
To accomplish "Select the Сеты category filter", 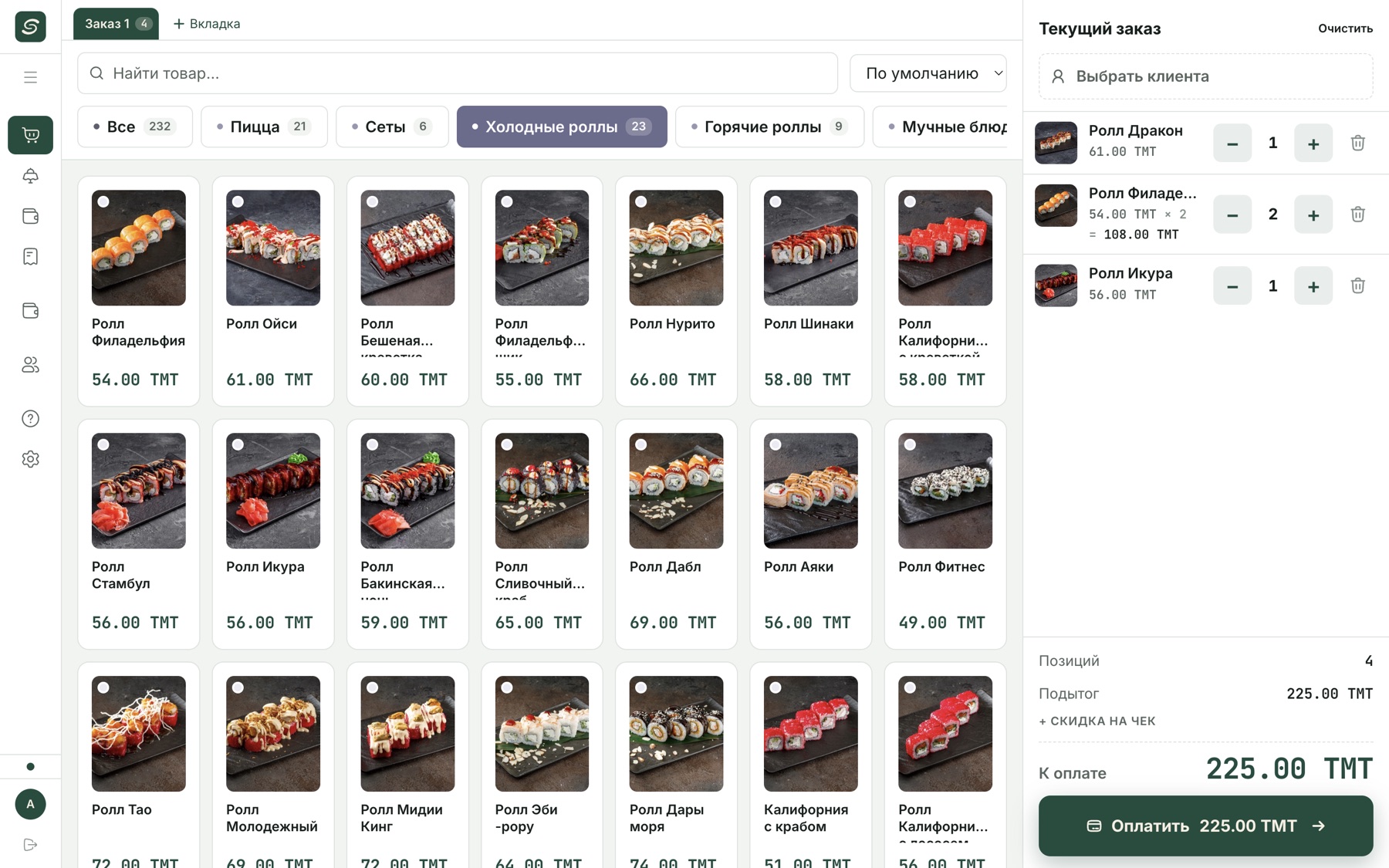I will click(392, 127).
